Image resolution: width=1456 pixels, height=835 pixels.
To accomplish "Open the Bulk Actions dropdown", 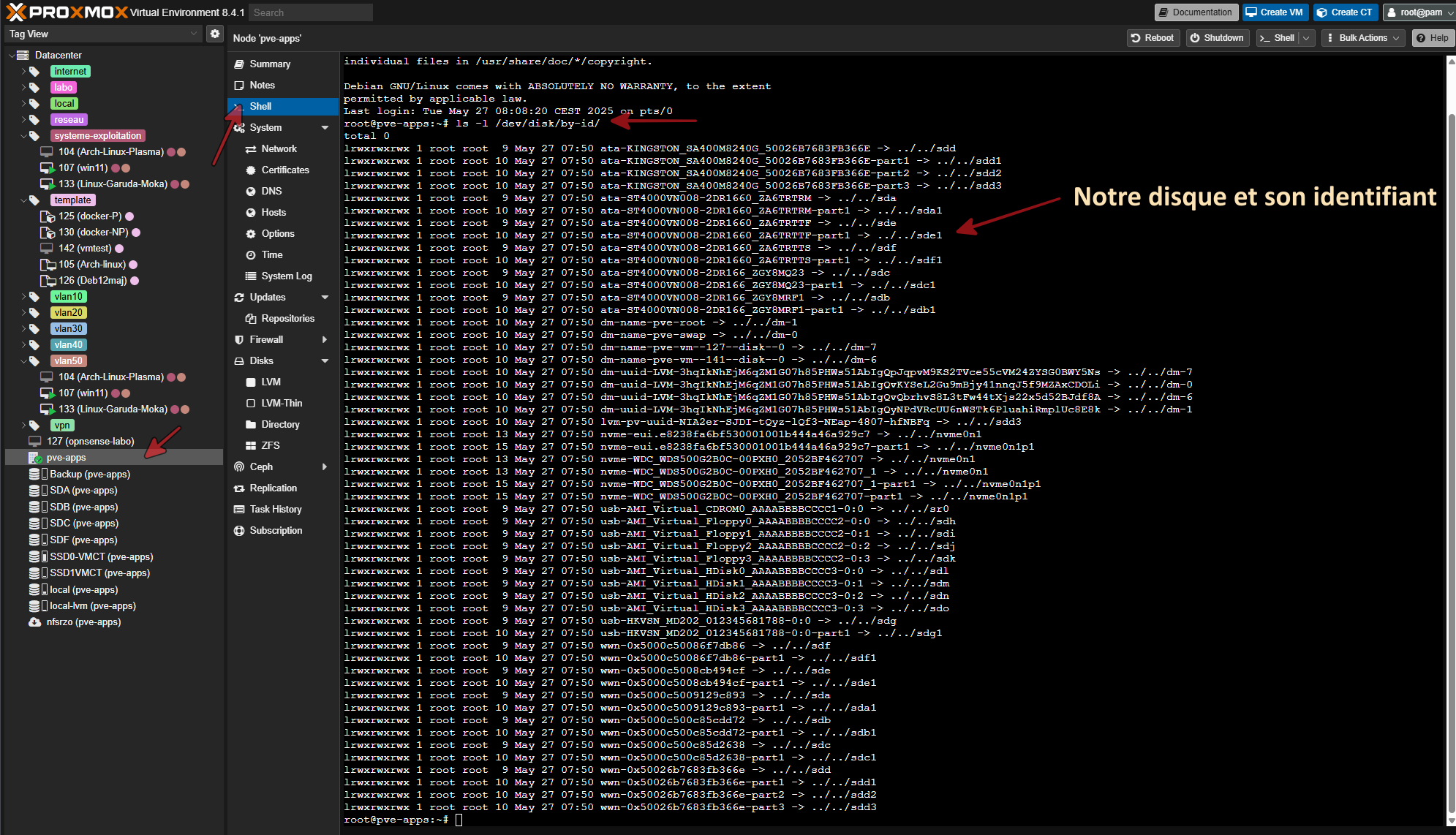I will pos(1362,38).
